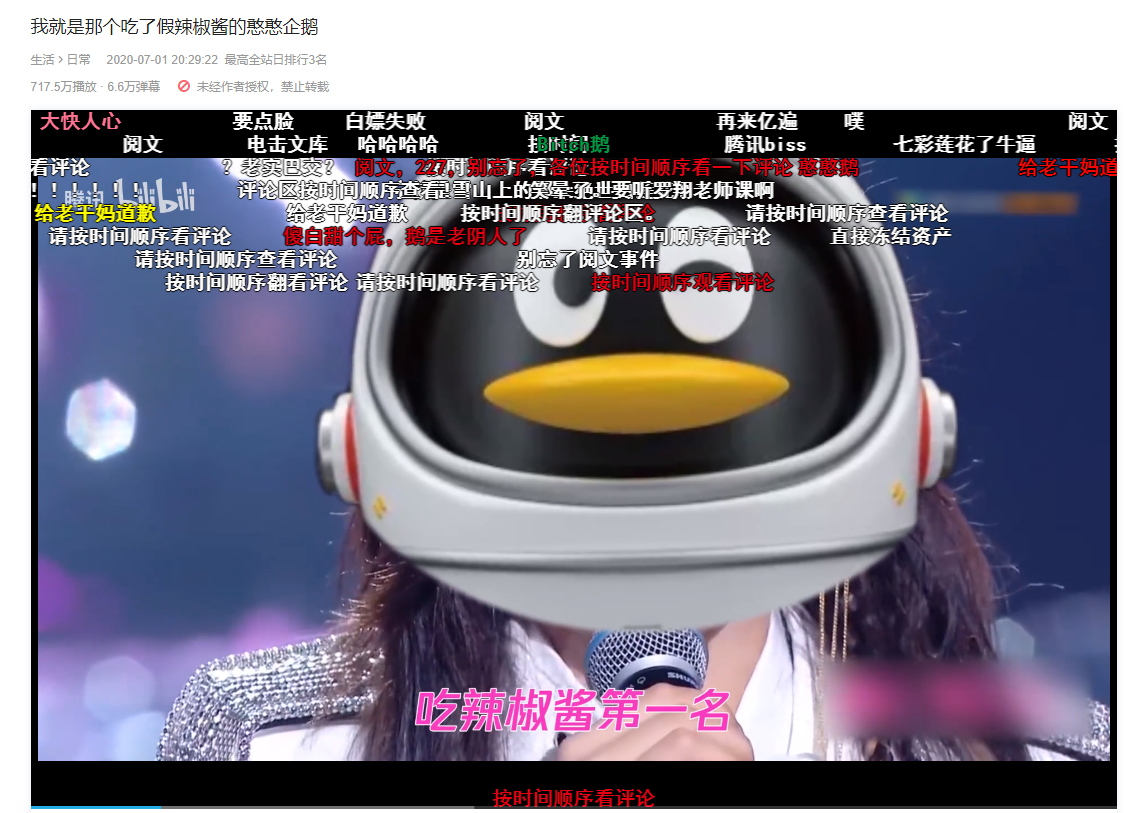Viewport: 1128px width, 813px height.
Task: Open the 日常 subcategory link
Action: coord(78,60)
